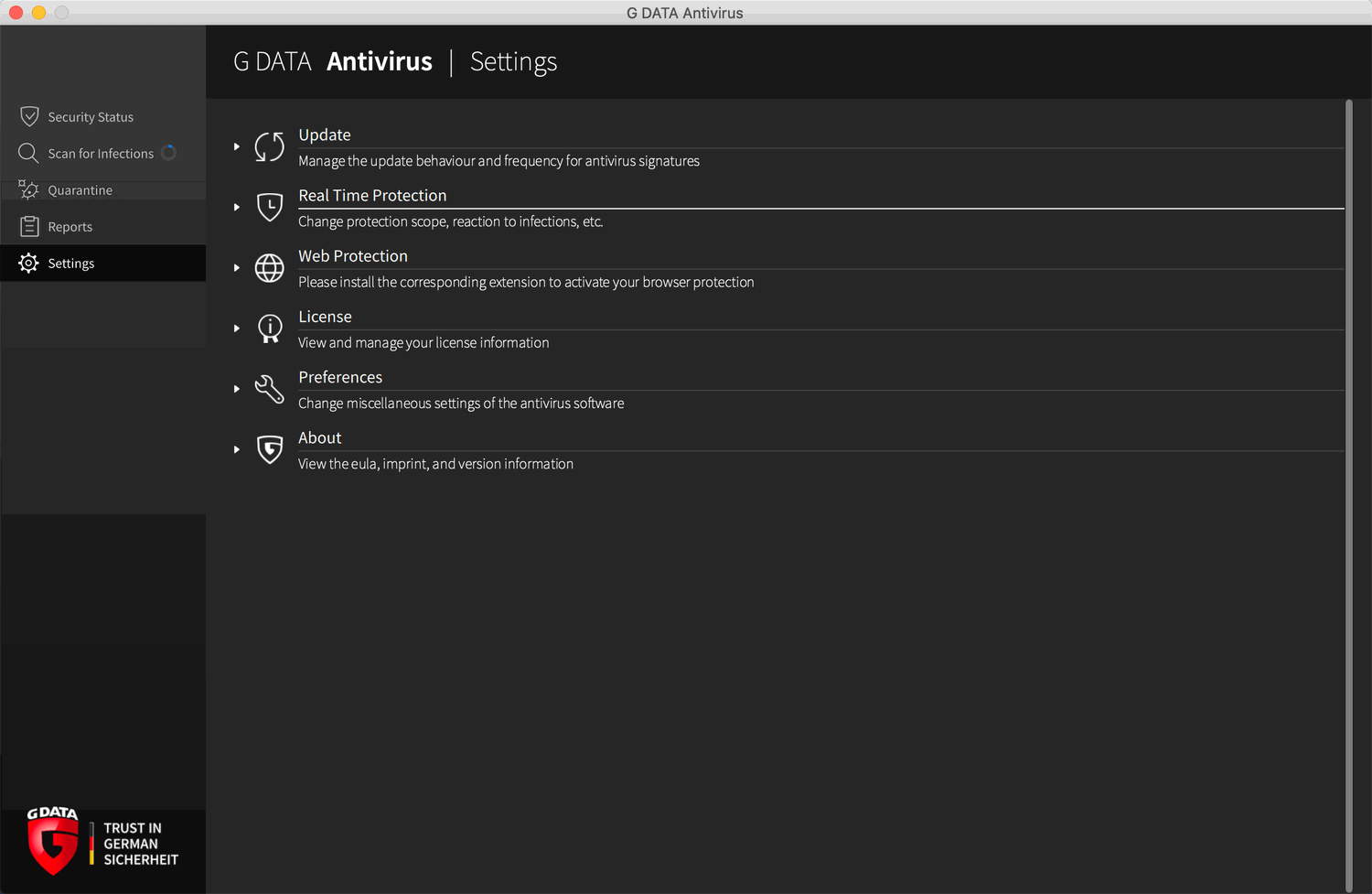Screen dimensions: 1372x894
Task: Go to Scan for Infections
Action: pos(101,154)
